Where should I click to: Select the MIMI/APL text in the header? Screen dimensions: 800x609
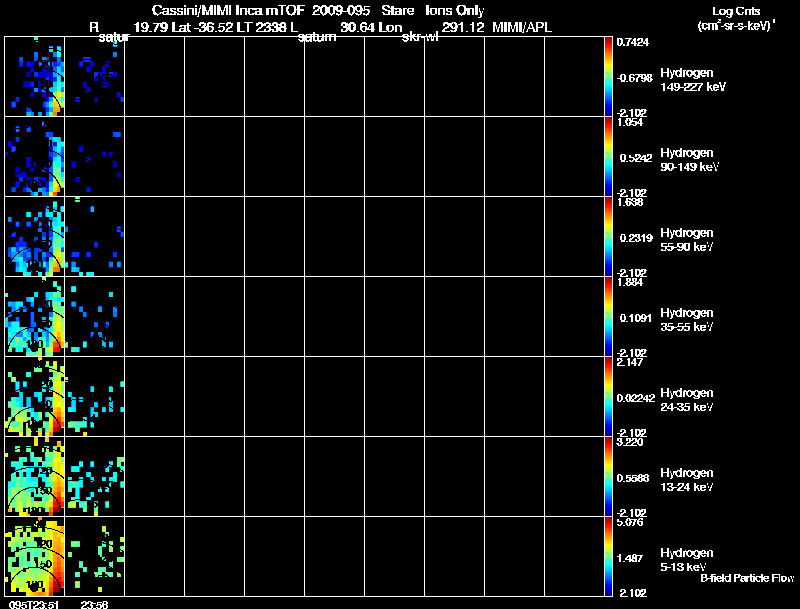coord(522,28)
